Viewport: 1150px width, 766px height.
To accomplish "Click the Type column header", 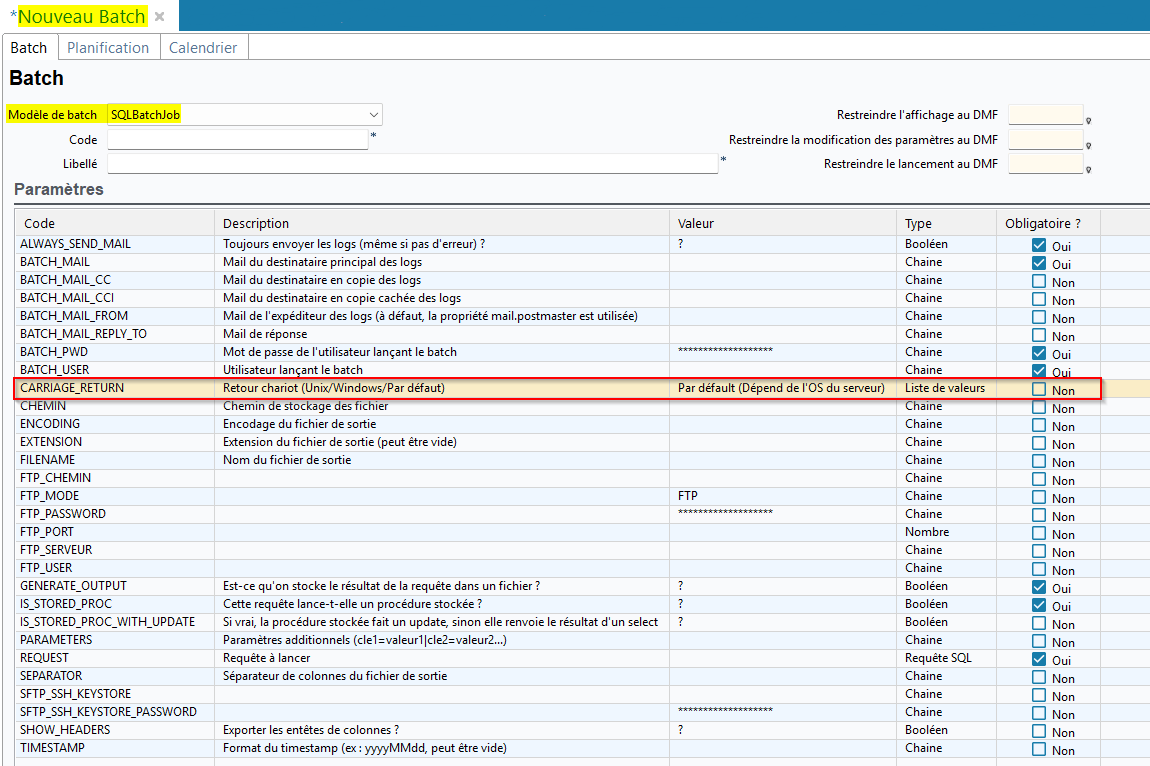I will pyautogui.click(x=946, y=223).
